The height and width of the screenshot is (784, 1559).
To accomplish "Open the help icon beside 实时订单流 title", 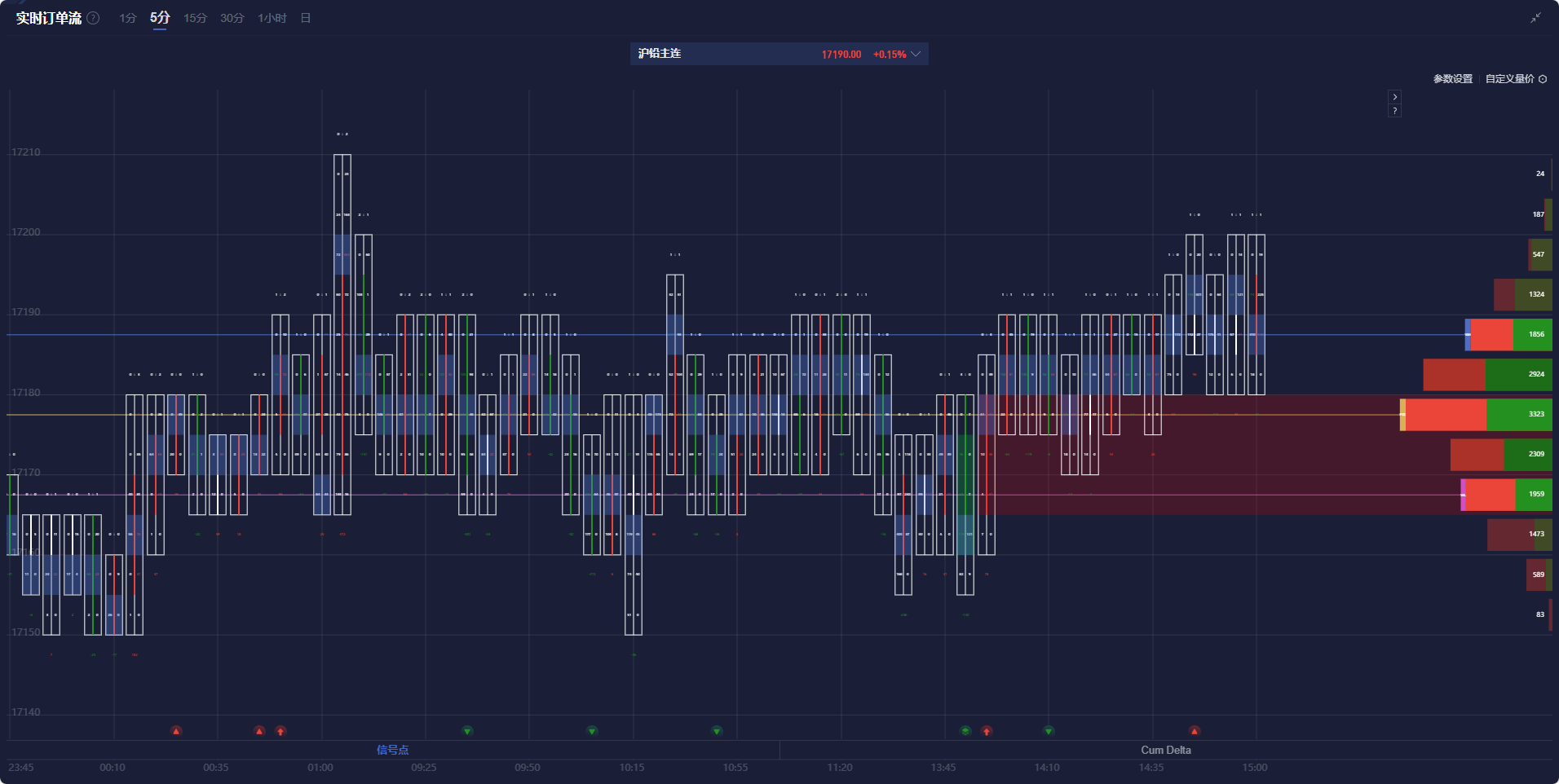I will pos(93,17).
